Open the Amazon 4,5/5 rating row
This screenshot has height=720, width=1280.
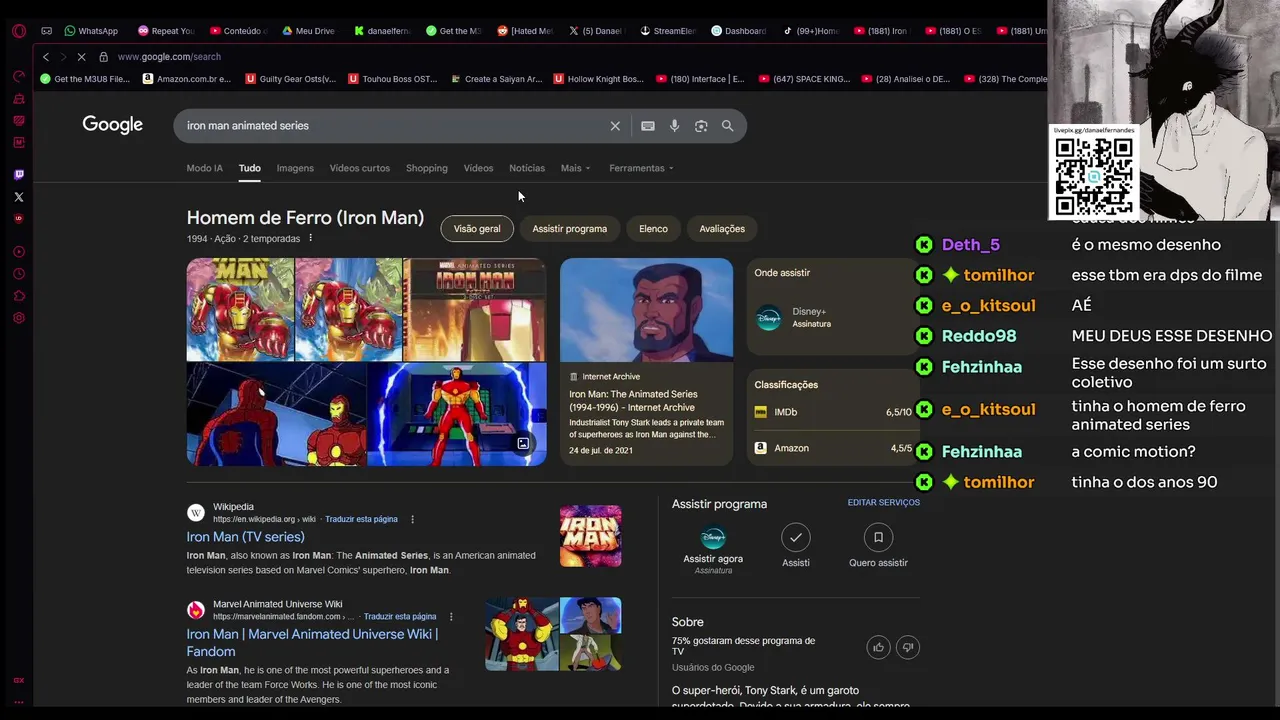pos(832,448)
